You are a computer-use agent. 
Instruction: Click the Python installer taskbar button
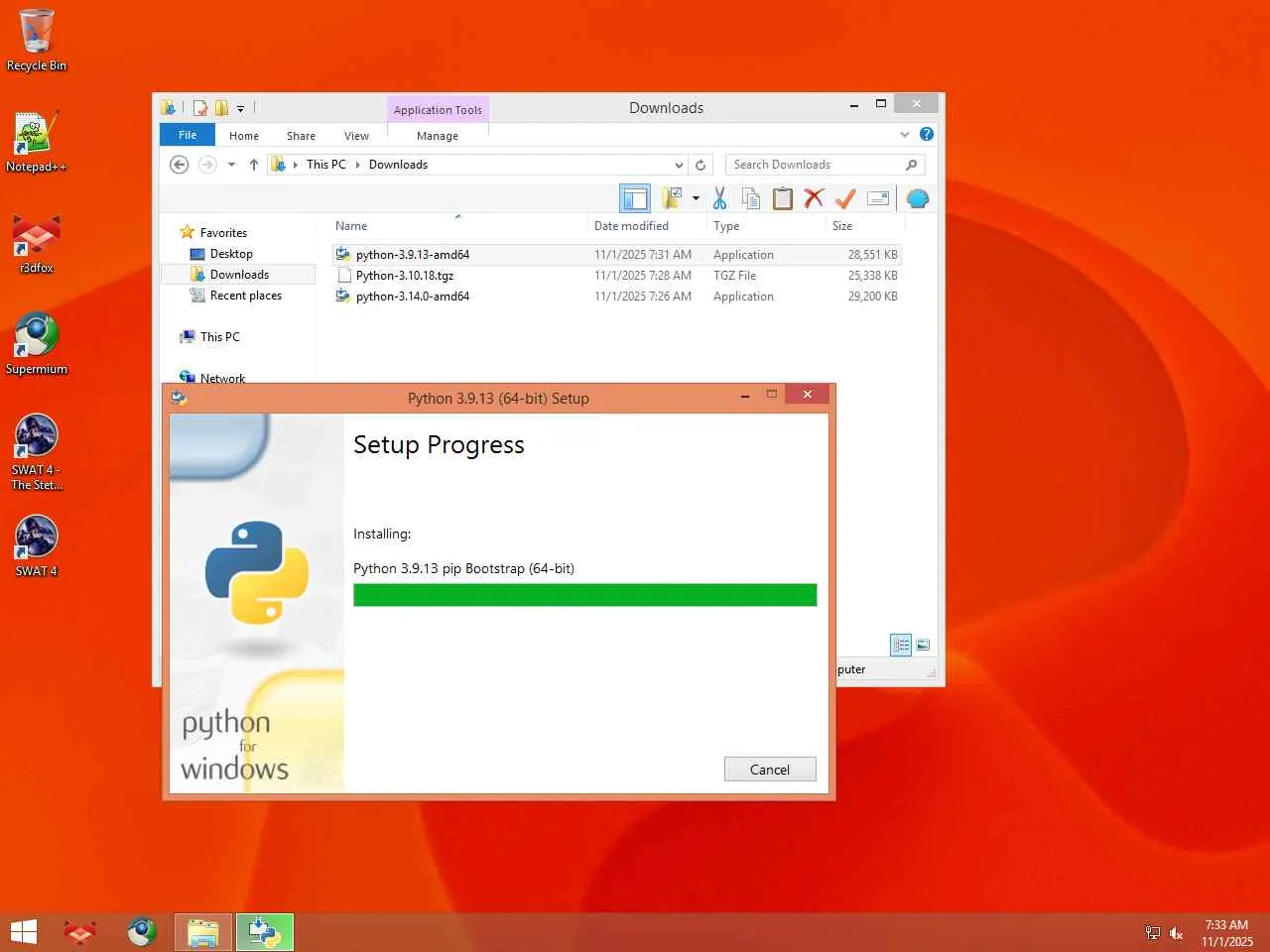(x=265, y=932)
